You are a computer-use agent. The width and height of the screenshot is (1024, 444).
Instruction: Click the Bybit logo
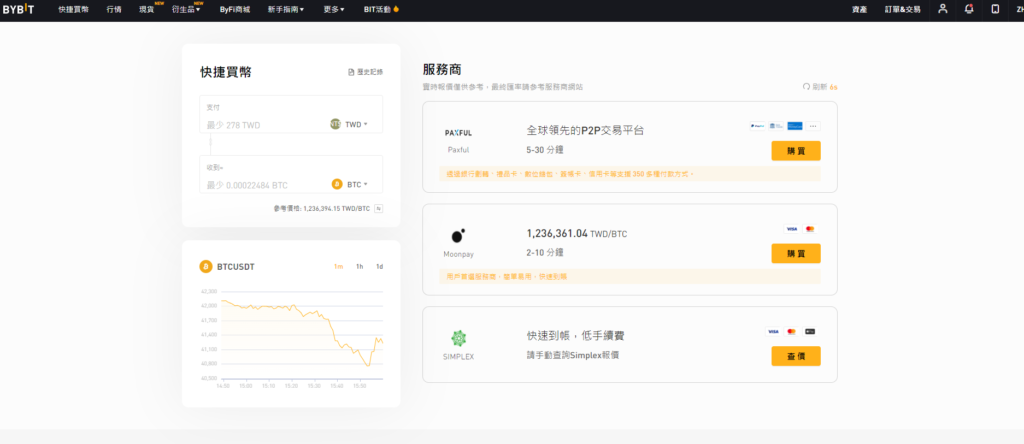click(19, 9)
